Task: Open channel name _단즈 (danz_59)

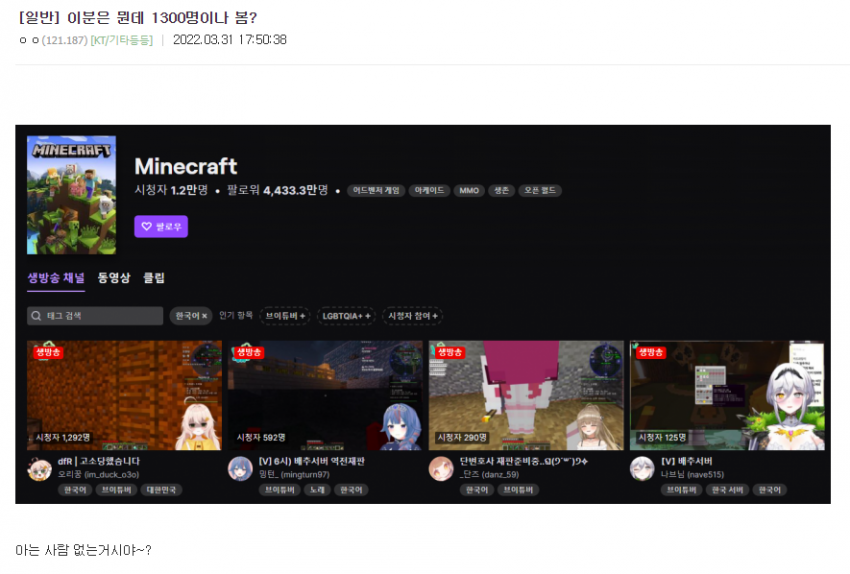Action: tap(490, 474)
